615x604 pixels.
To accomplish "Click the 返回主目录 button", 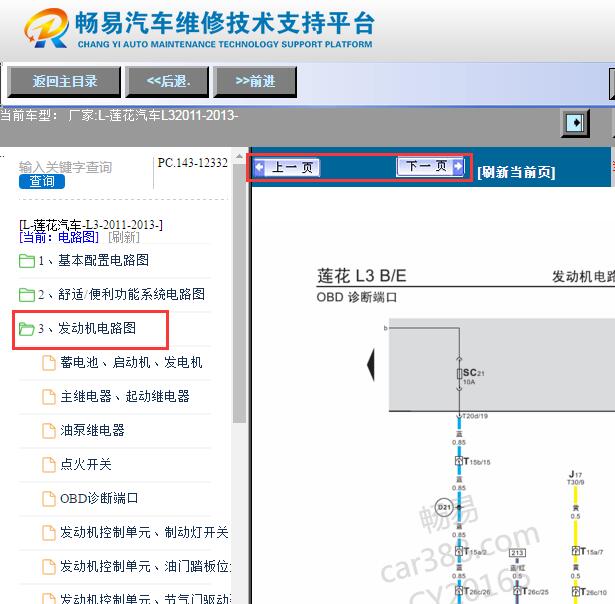I will (64, 82).
